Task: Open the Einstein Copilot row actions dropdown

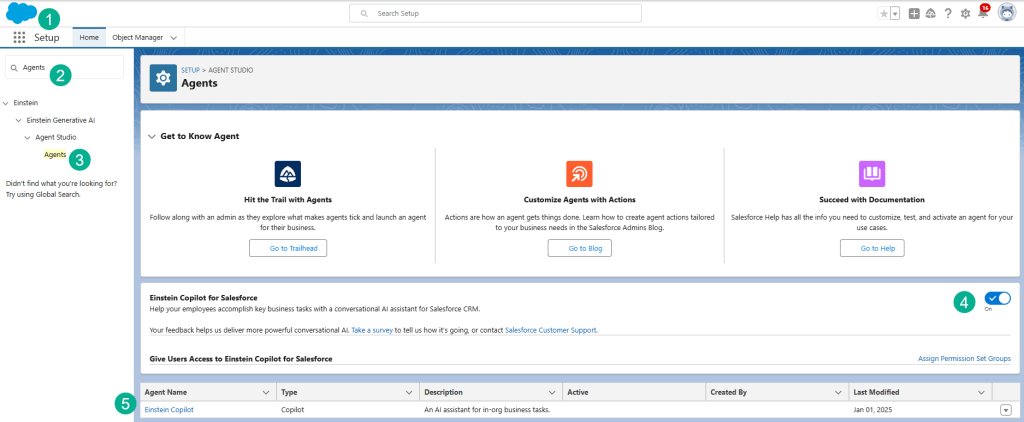Action: click(1005, 409)
